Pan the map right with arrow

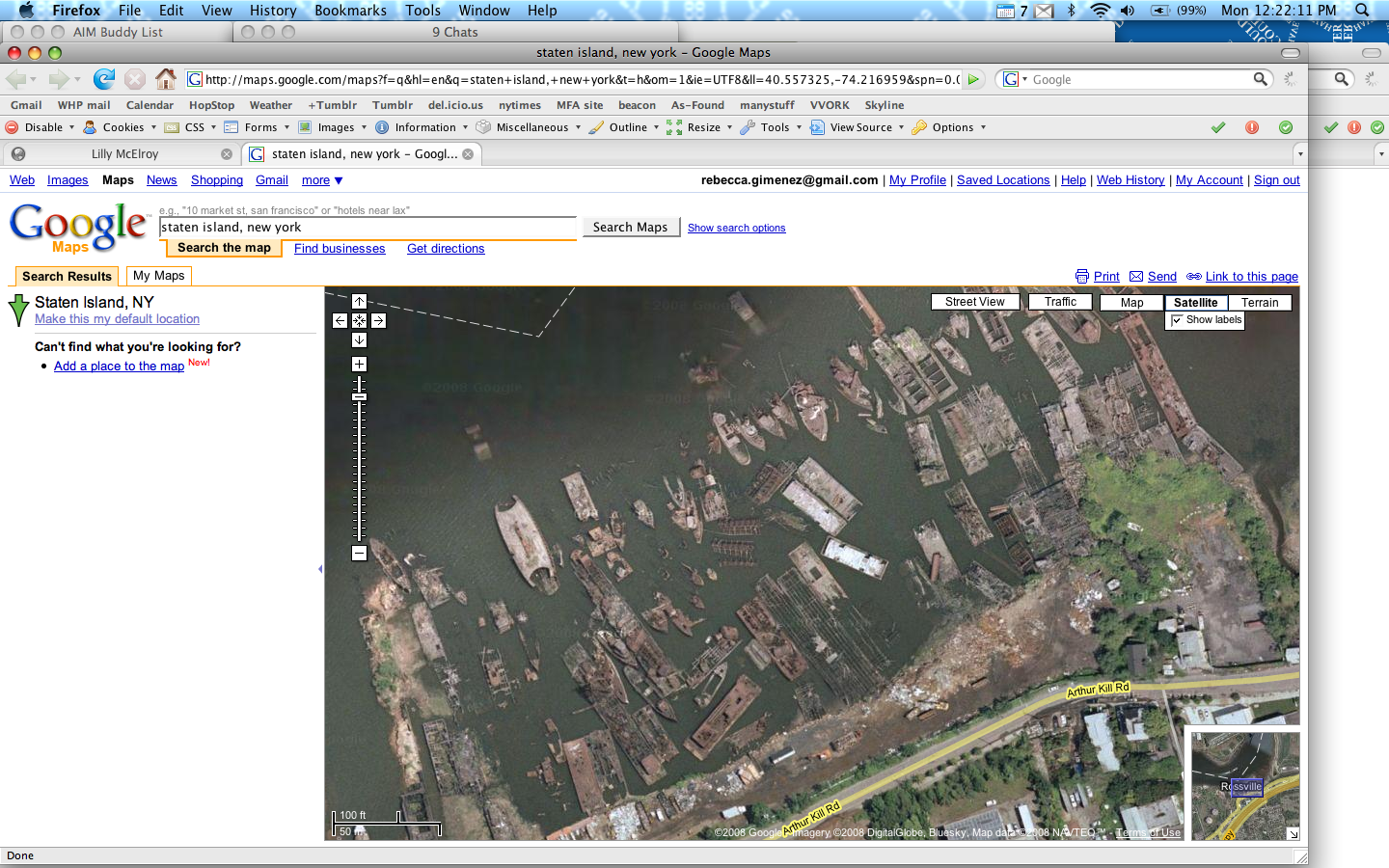(378, 320)
